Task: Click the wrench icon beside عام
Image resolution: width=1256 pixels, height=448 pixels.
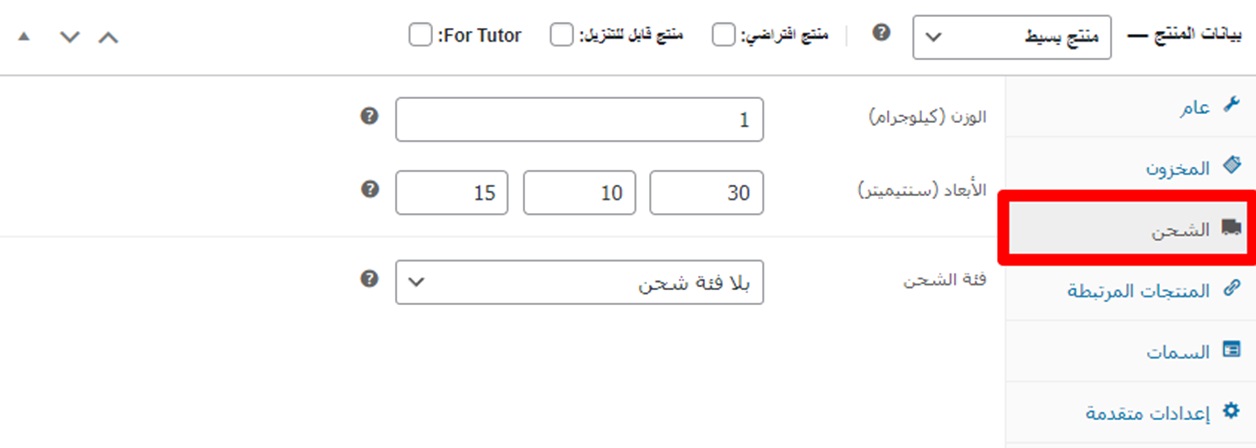Action: (x=1231, y=105)
